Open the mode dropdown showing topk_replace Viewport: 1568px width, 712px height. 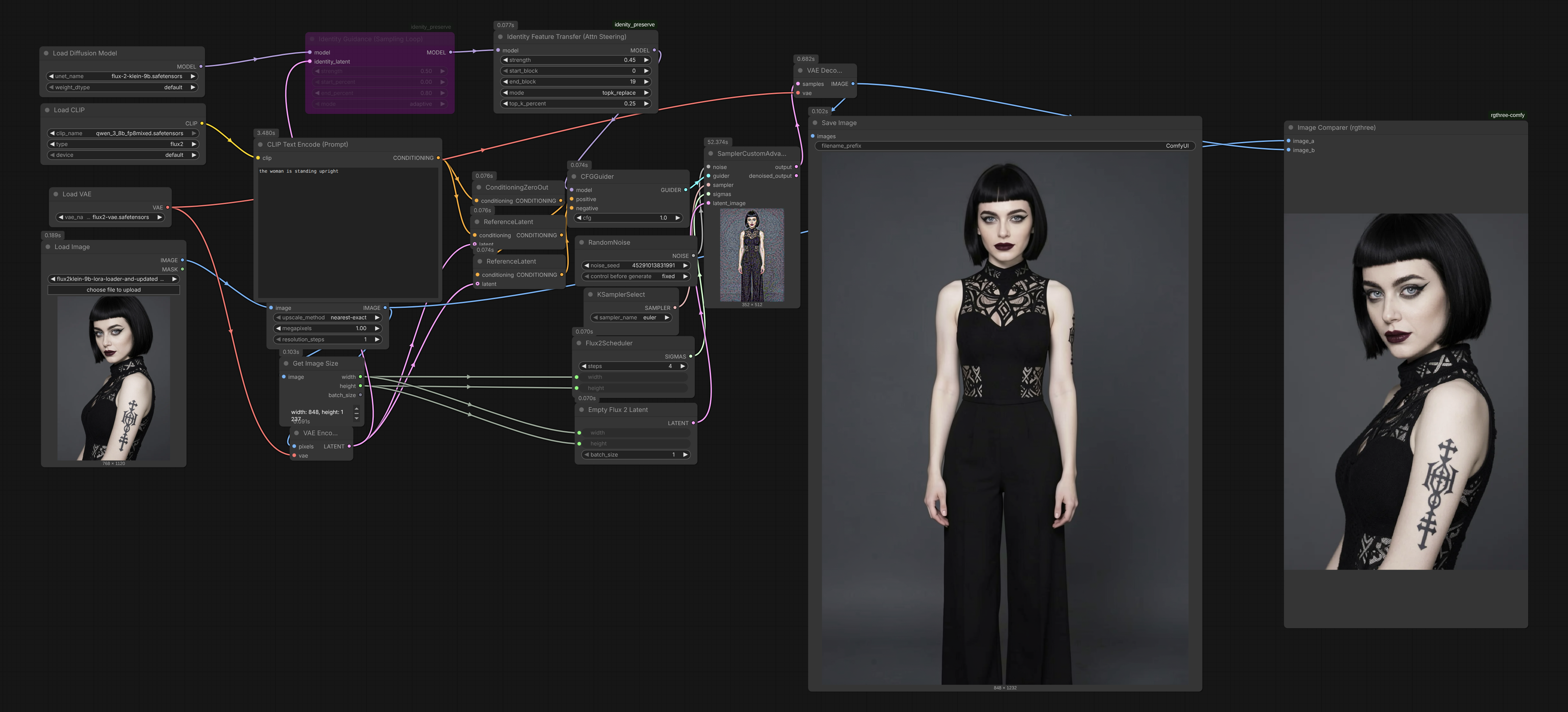point(576,93)
